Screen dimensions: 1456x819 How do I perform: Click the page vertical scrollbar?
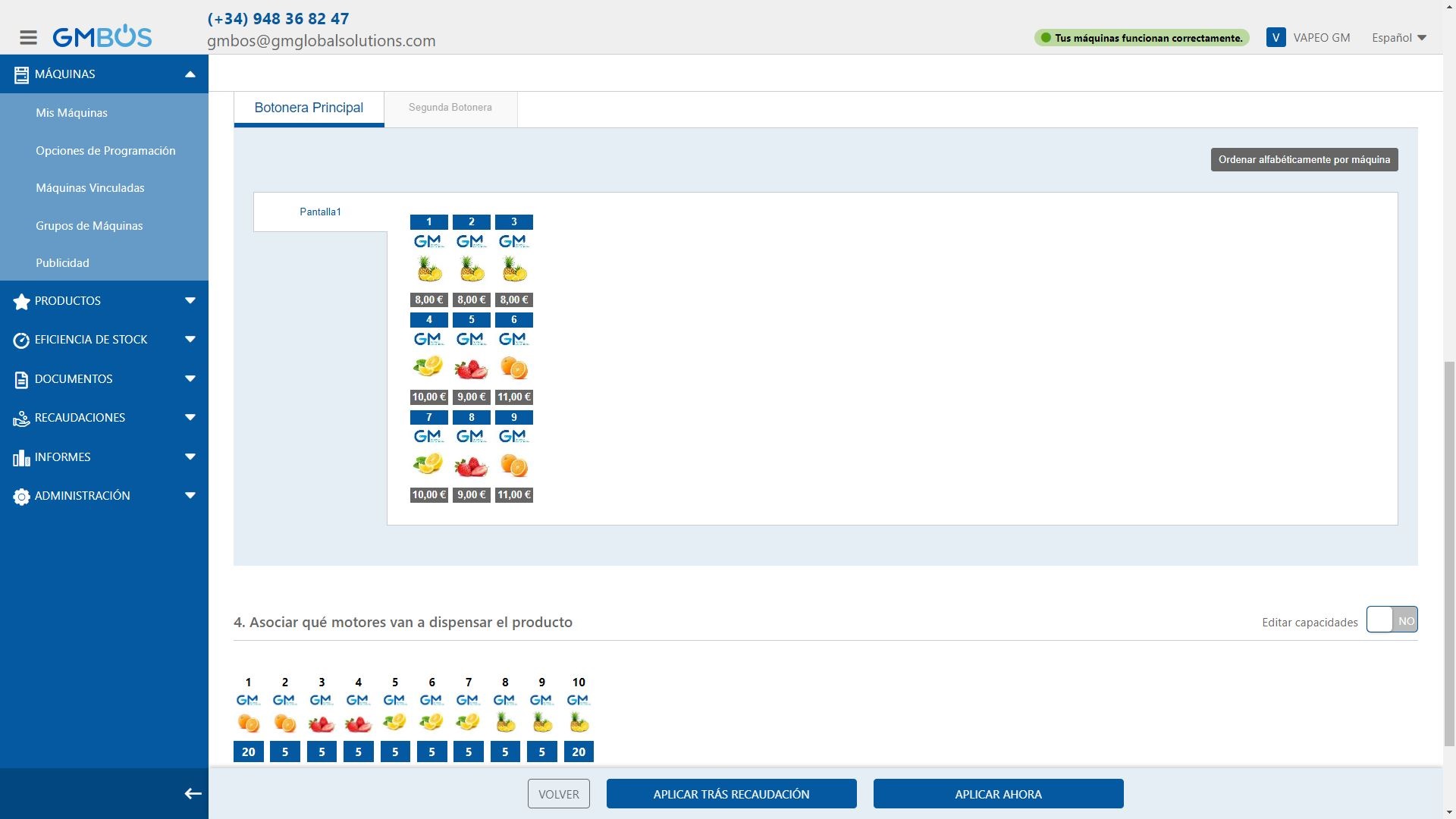[x=1449, y=554]
